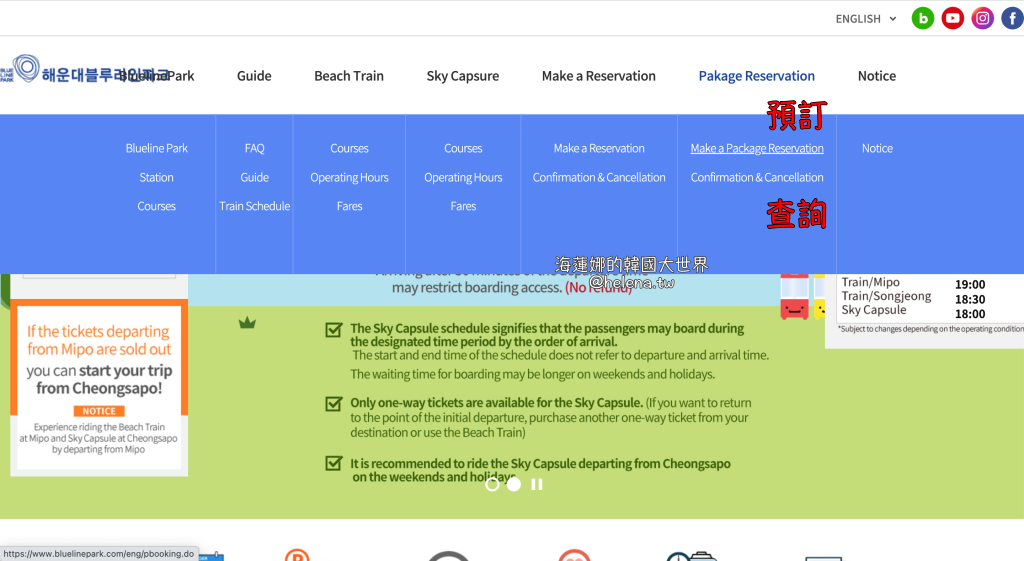The image size is (1024, 561).
Task: Click the red YouTube icon
Action: (953, 18)
